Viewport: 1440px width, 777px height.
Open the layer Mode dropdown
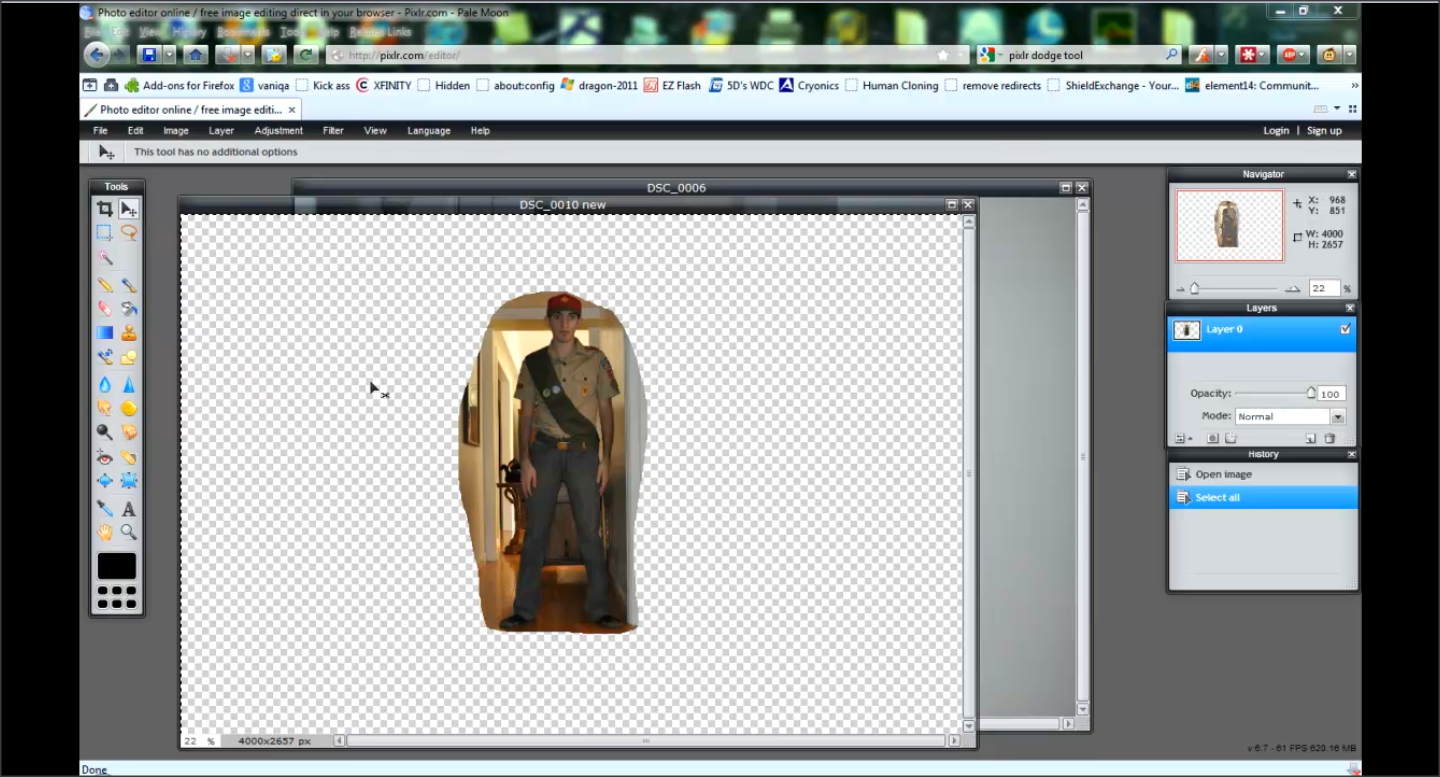pos(1290,416)
